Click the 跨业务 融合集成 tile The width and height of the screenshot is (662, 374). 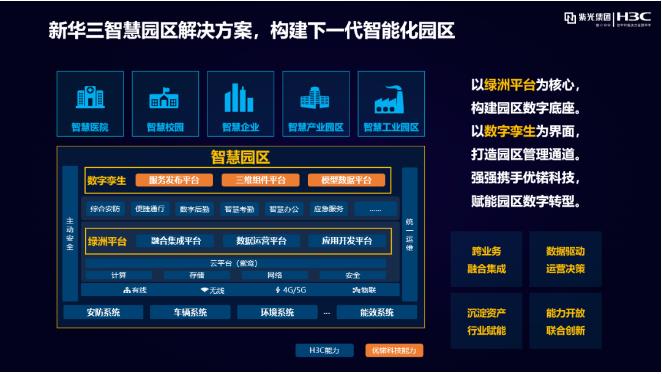(486, 260)
